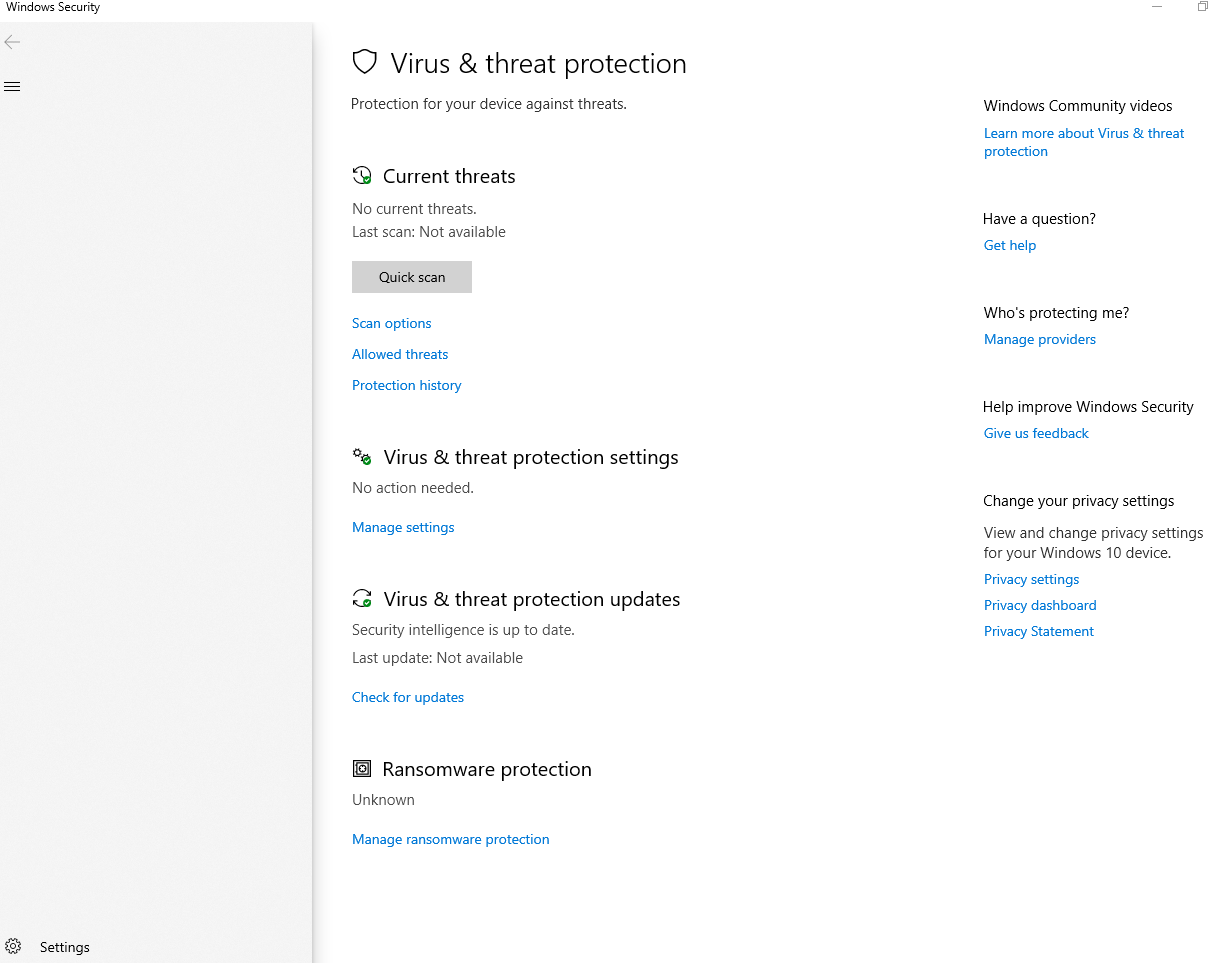Open Manage settings link

[403, 527]
